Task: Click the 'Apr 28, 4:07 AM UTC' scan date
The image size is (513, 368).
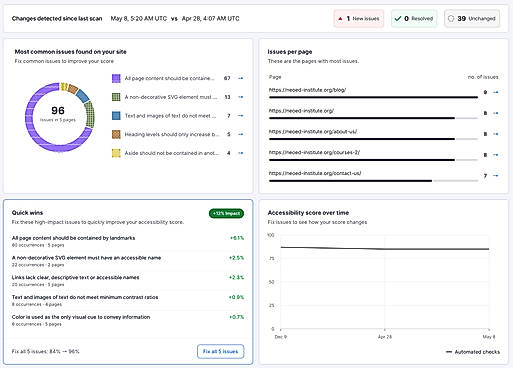Action: pyautogui.click(x=210, y=19)
